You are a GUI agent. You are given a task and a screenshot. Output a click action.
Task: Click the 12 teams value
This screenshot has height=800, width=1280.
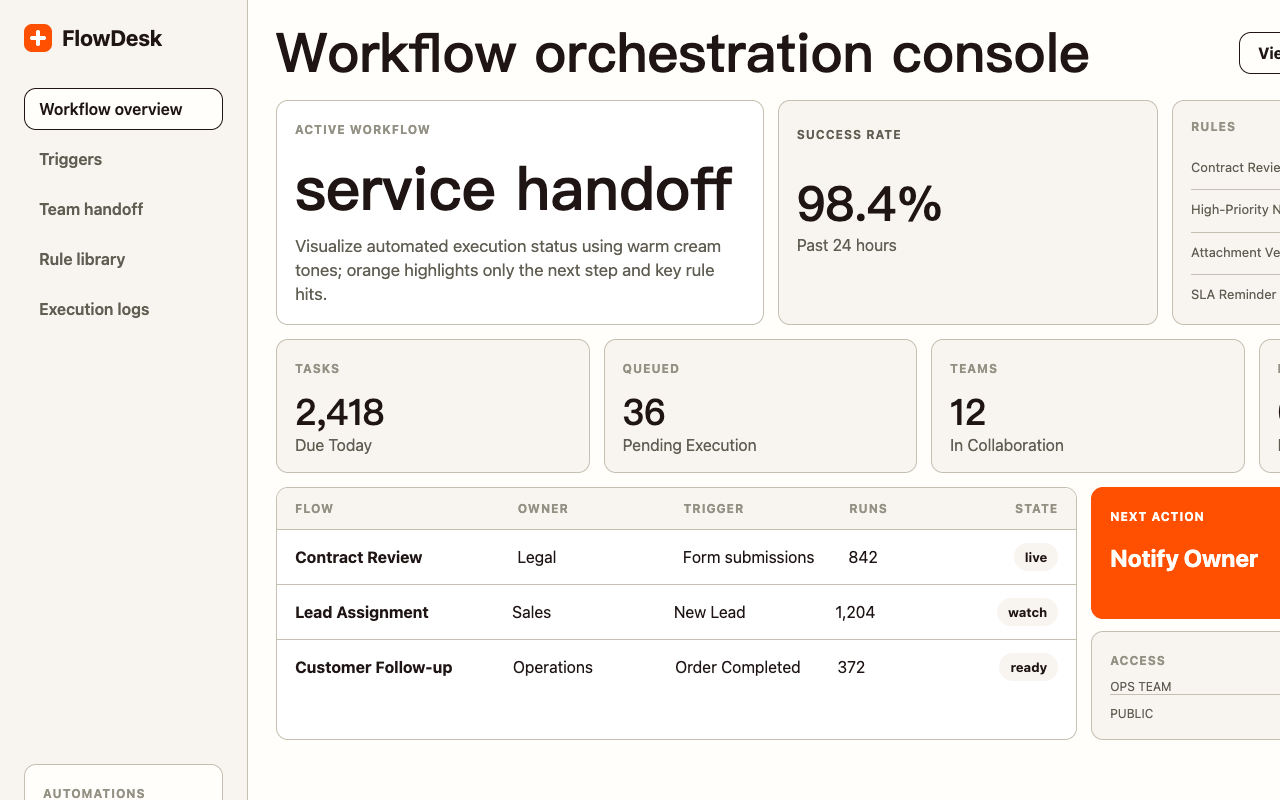tap(968, 412)
